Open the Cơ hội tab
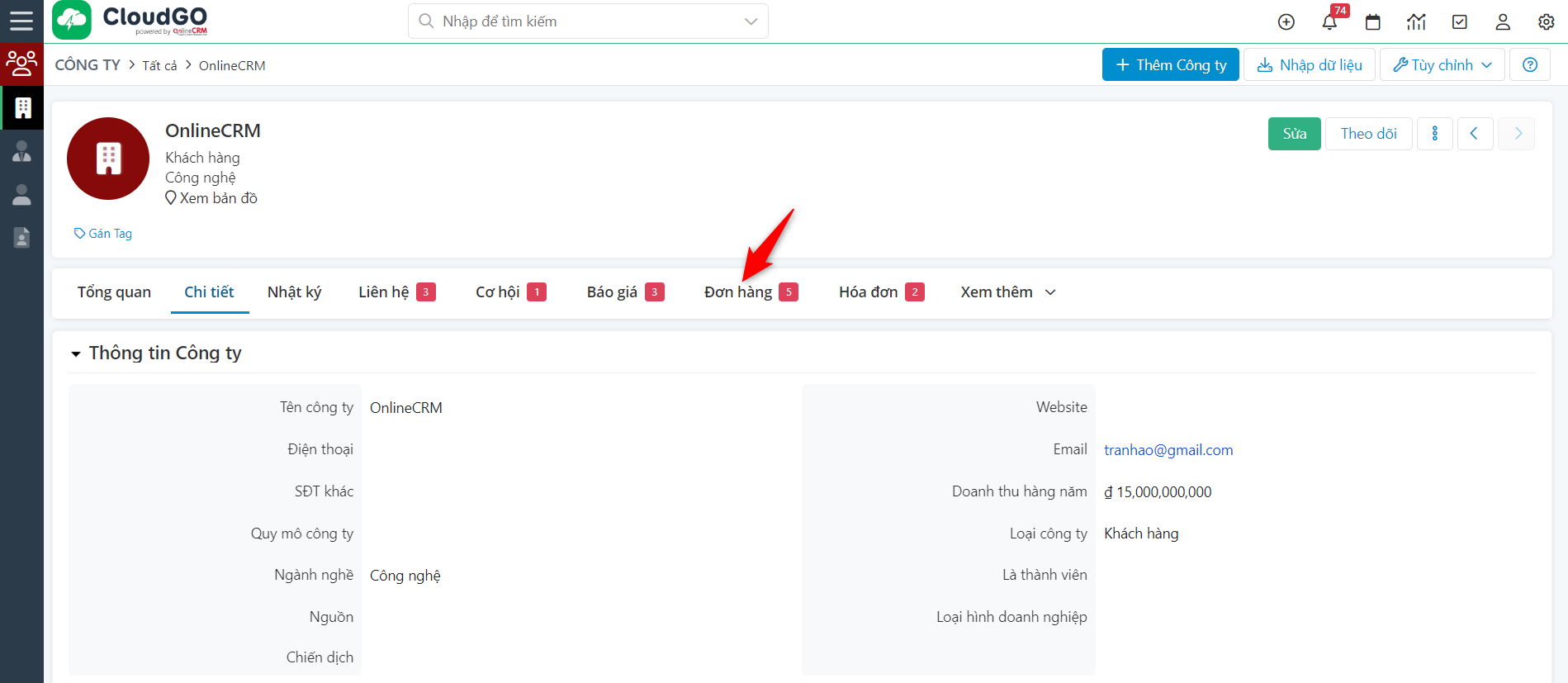Image resolution: width=1568 pixels, height=683 pixels. coord(510,292)
